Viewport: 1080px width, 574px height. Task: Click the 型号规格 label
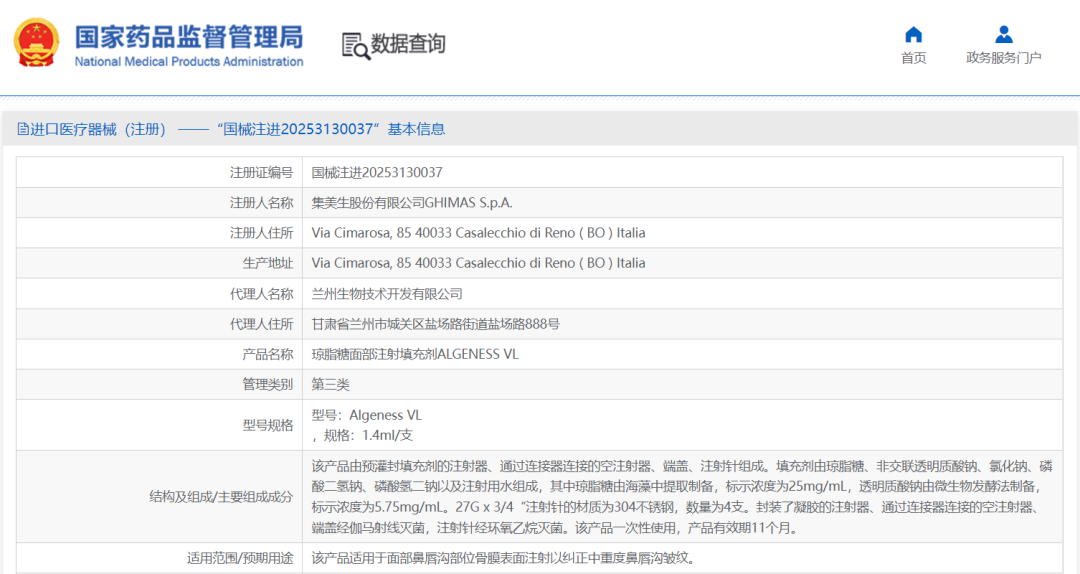268,425
